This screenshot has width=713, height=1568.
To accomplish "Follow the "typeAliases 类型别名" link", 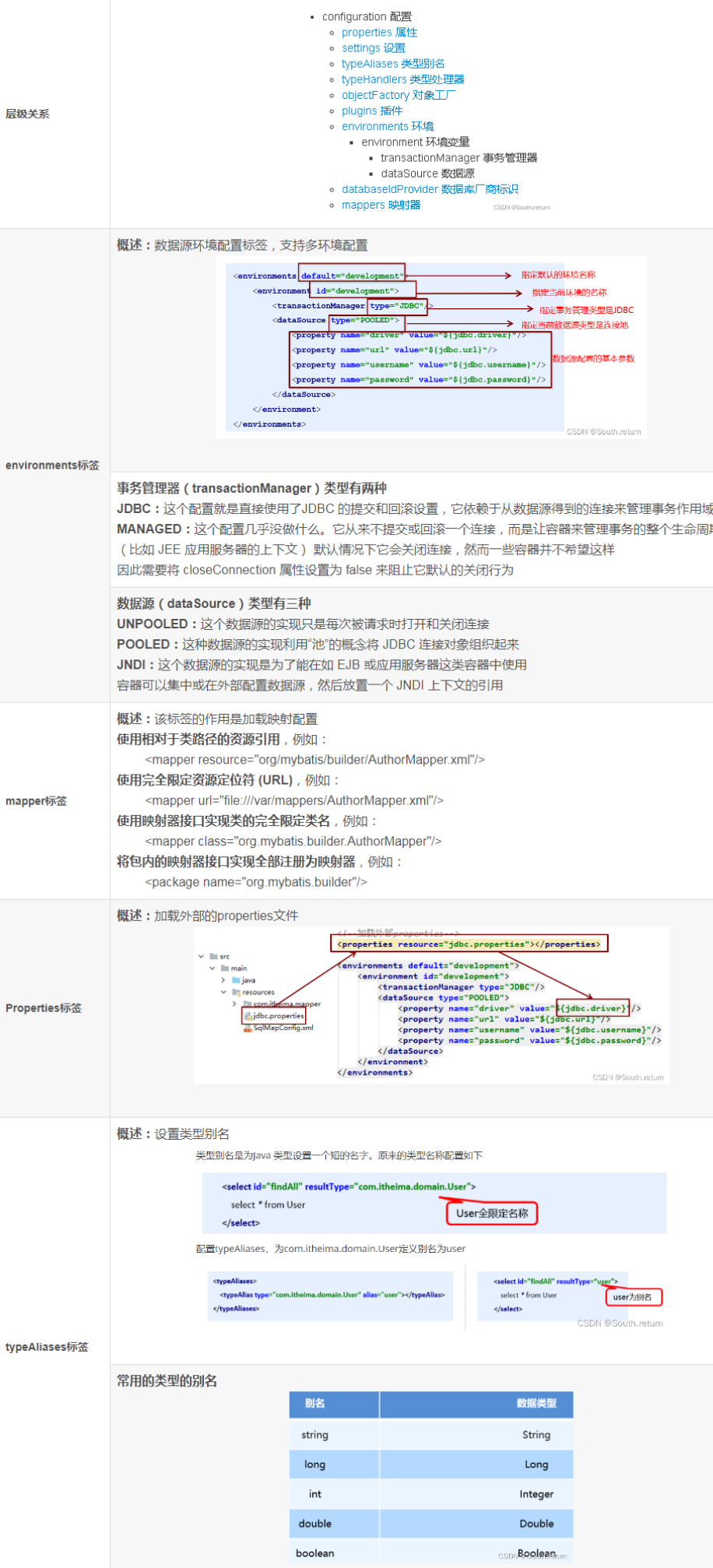I will pyautogui.click(x=393, y=64).
